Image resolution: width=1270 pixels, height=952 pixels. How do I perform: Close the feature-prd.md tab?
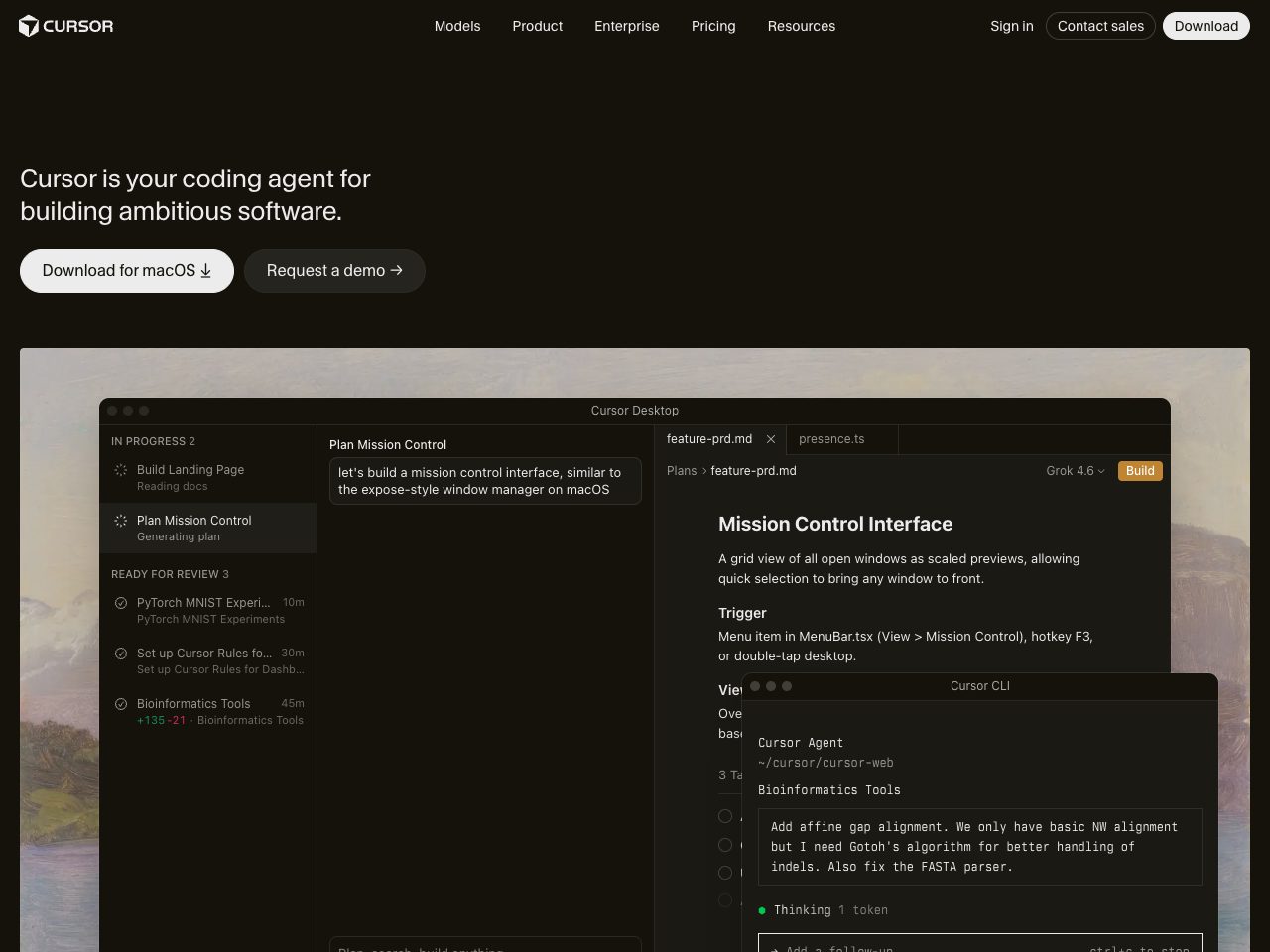click(771, 439)
